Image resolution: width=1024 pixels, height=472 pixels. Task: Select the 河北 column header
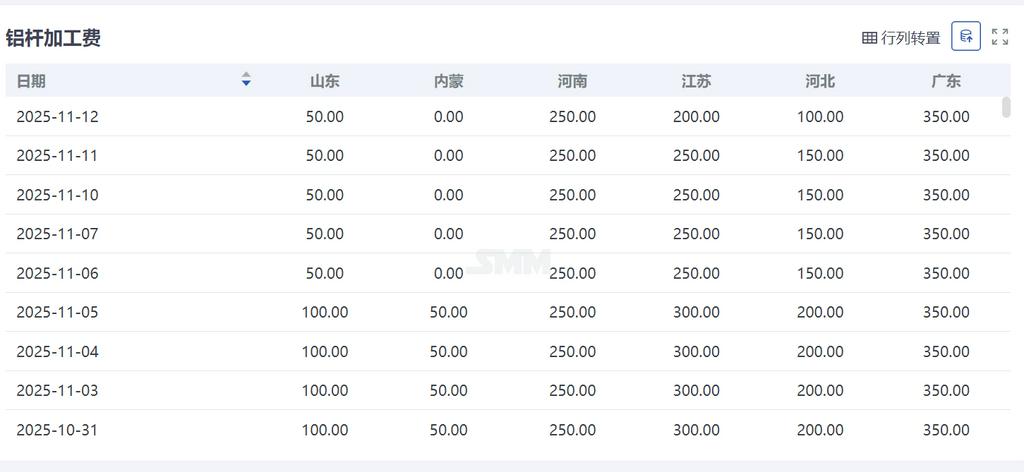click(820, 81)
